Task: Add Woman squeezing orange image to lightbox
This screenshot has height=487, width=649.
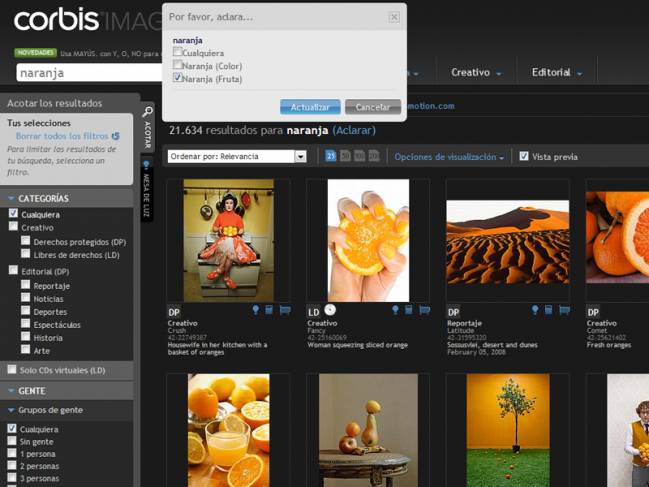Action: (395, 310)
